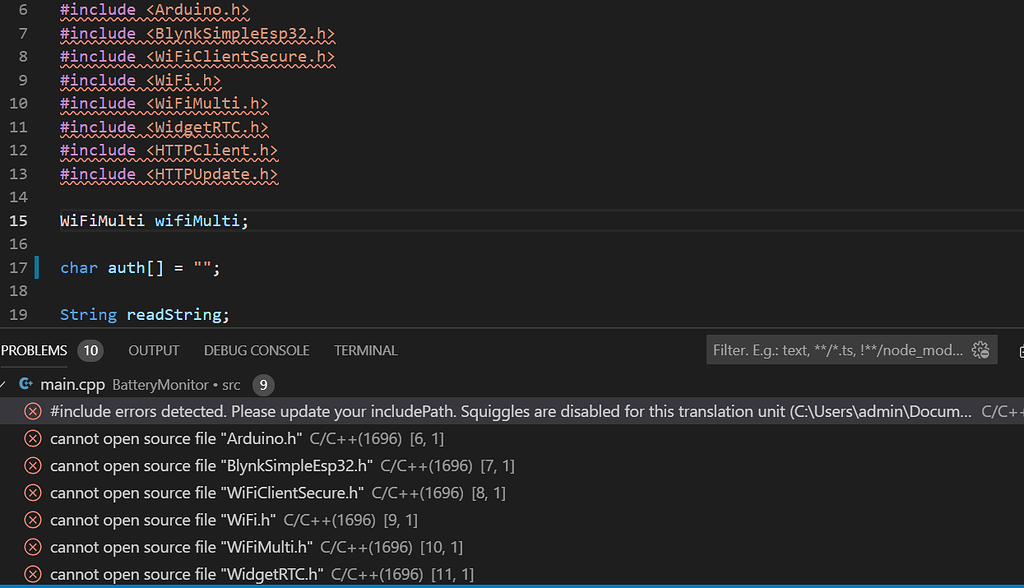Open the filter settings icon in Problems panel
1024x588 pixels.
click(980, 350)
